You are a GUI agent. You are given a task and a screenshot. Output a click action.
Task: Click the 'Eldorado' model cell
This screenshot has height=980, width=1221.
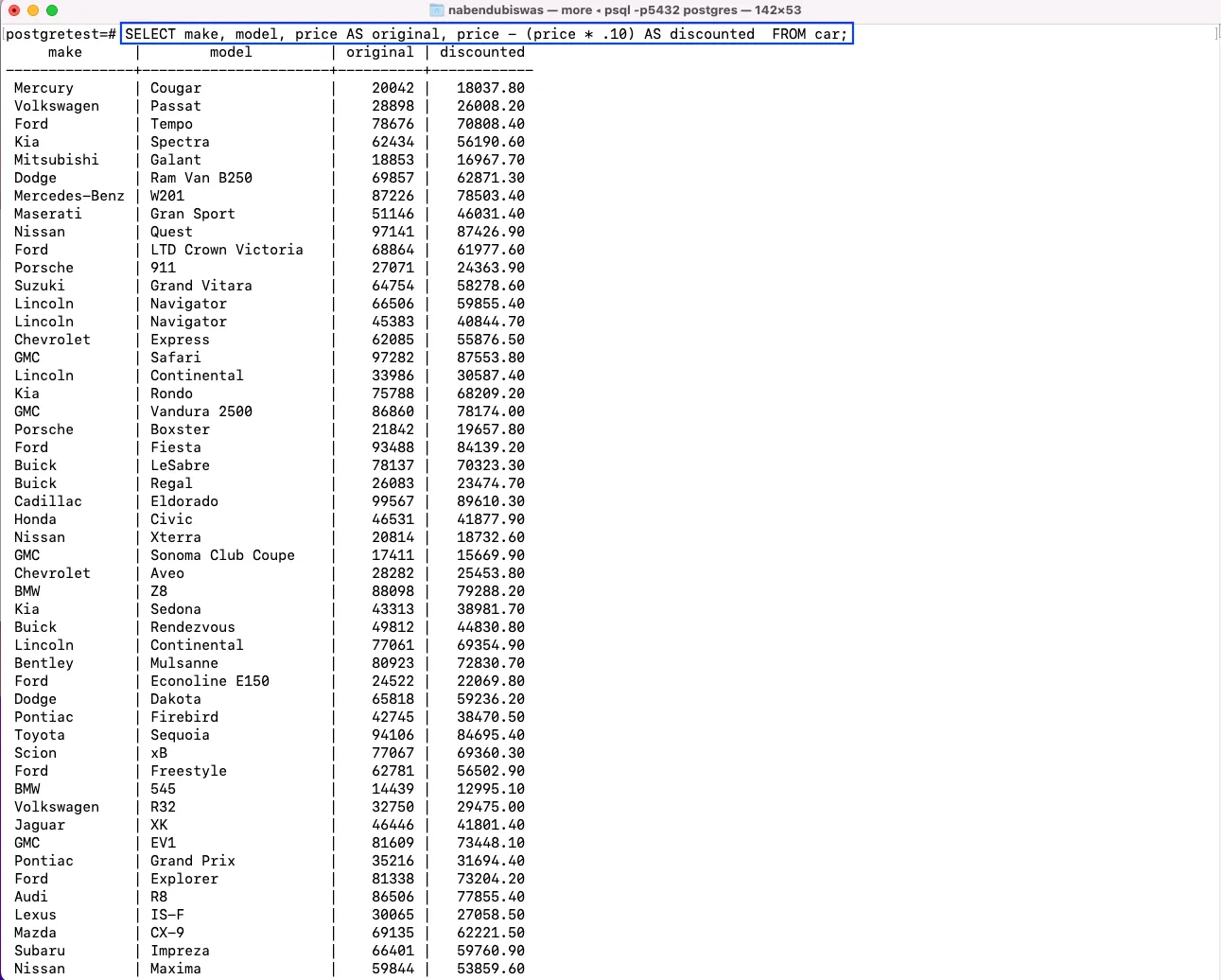184,501
